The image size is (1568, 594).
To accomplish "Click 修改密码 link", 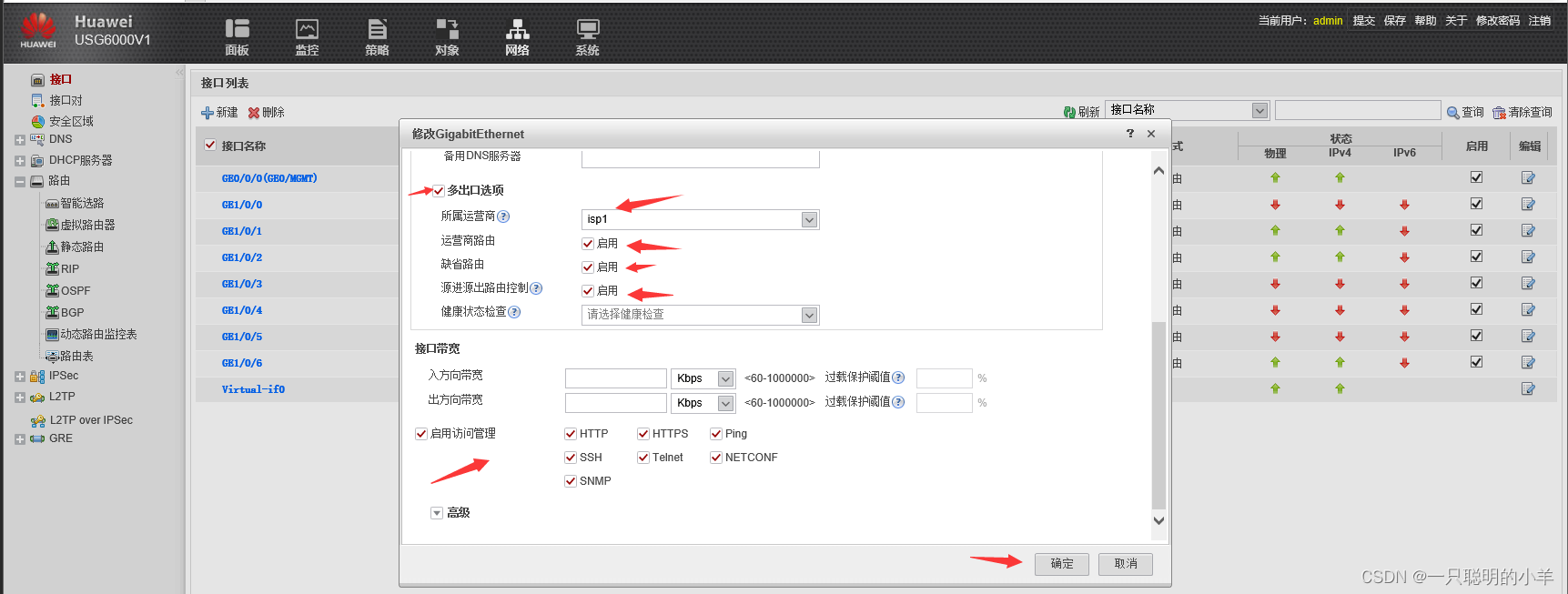I will pyautogui.click(x=1498, y=20).
